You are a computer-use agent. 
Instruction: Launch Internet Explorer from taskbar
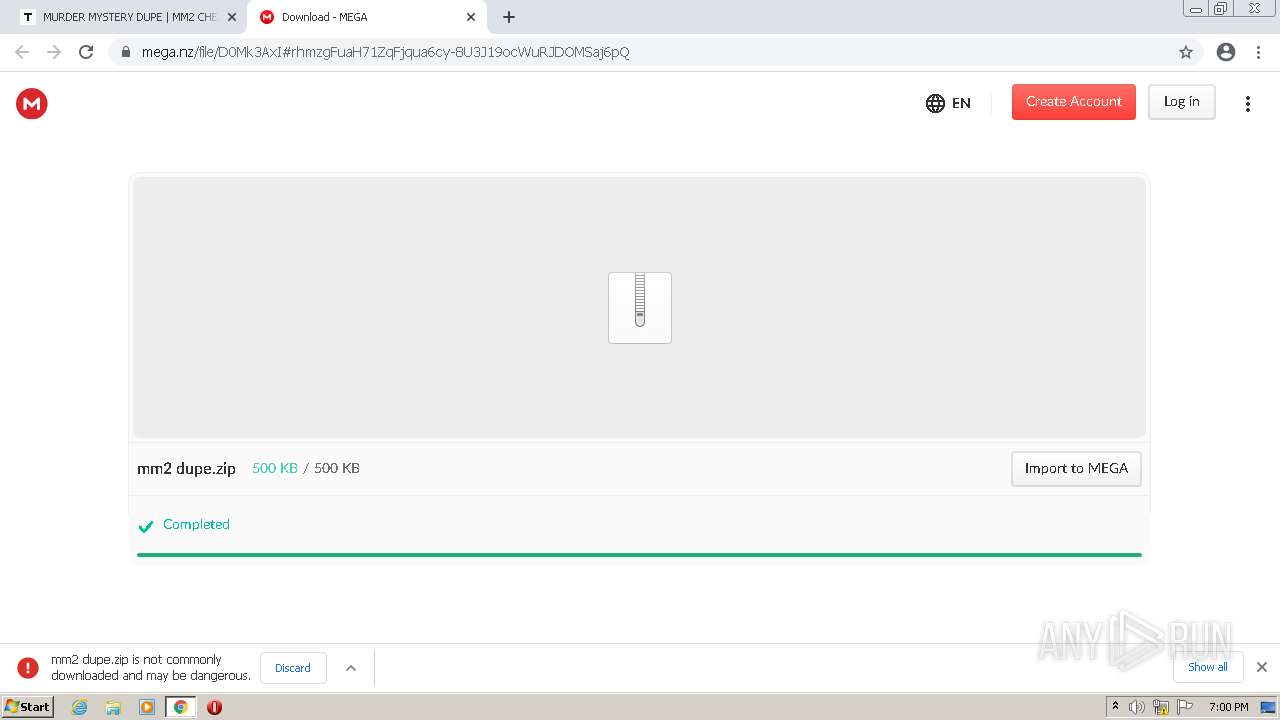79,707
